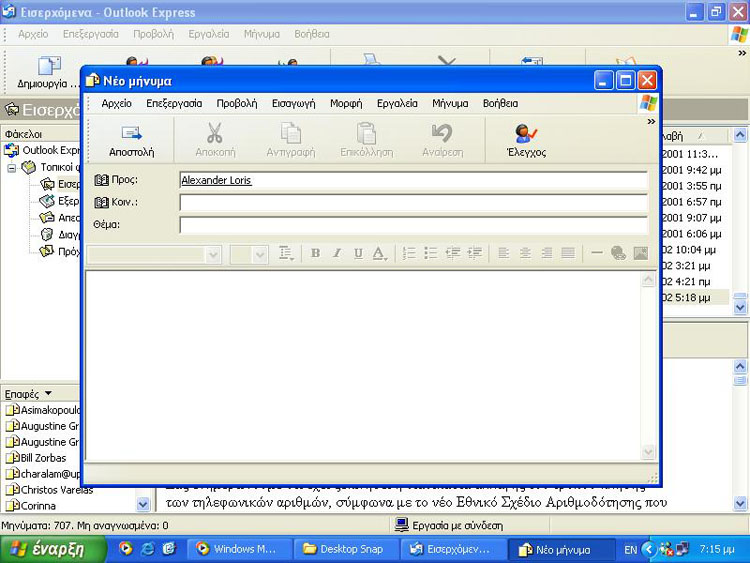Collapse the Τοπικοί φάκελοι tree node
This screenshot has height=563, width=750.
(x=12, y=168)
